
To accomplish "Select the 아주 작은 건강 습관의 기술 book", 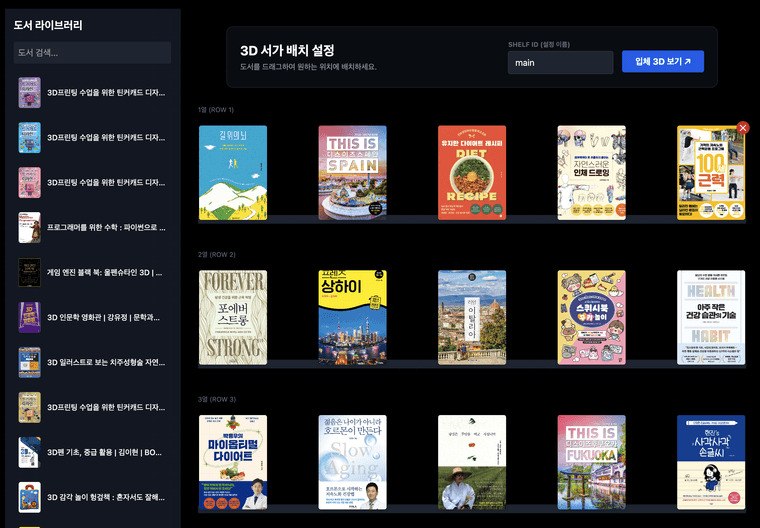I will click(711, 316).
